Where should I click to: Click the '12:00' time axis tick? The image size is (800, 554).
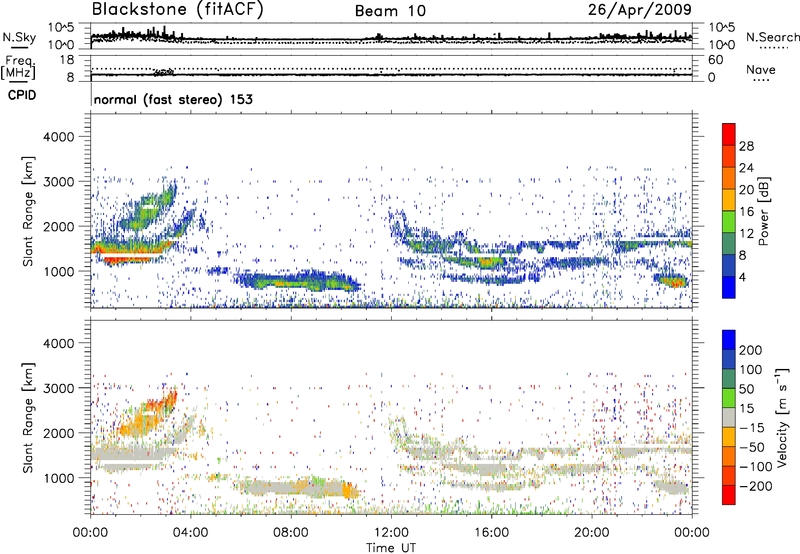(391, 533)
